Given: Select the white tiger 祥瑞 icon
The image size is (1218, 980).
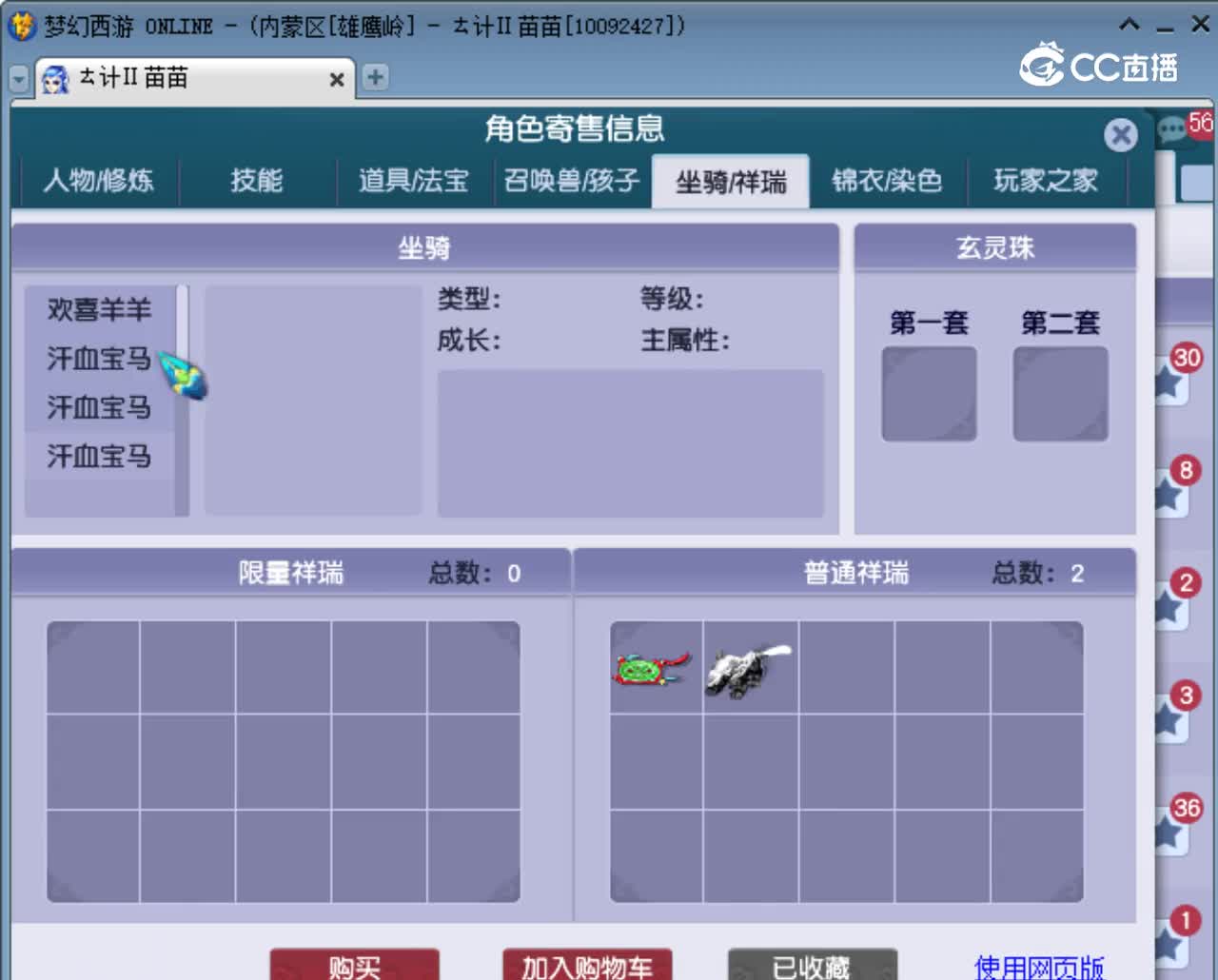Looking at the screenshot, I should pyautogui.click(x=748, y=667).
